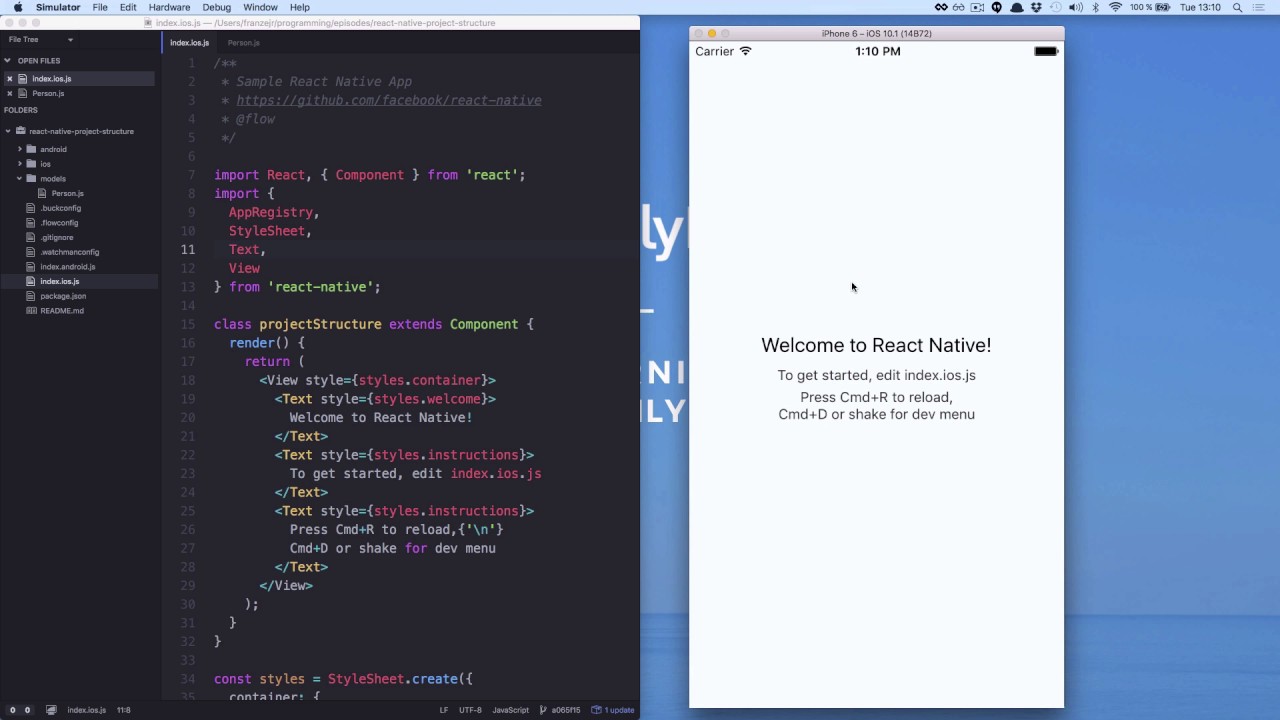Close Person.js in open files
Image resolution: width=1280 pixels, height=720 pixels.
[x=10, y=94]
